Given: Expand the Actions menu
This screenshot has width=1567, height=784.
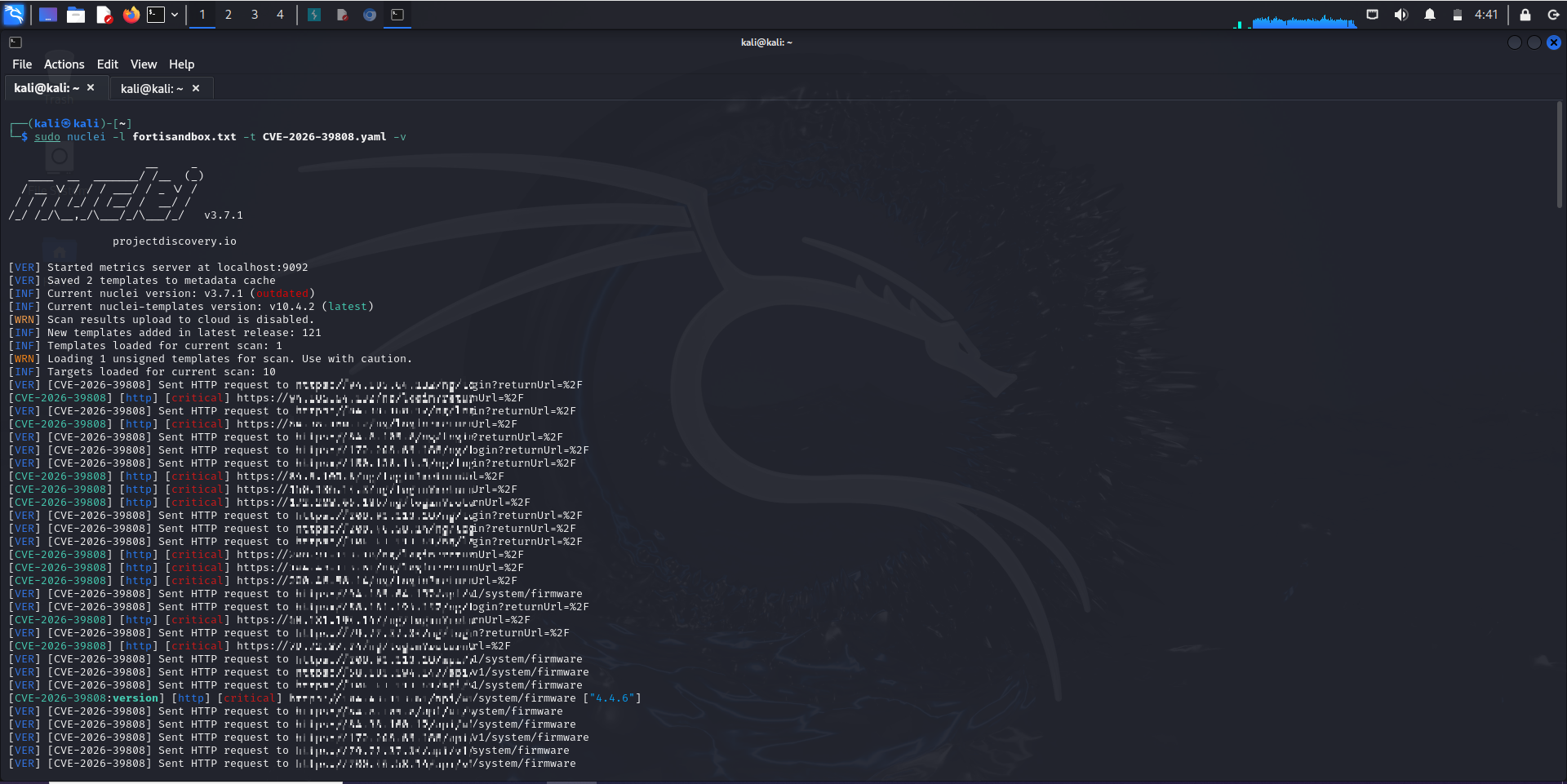Looking at the screenshot, I should coord(64,64).
